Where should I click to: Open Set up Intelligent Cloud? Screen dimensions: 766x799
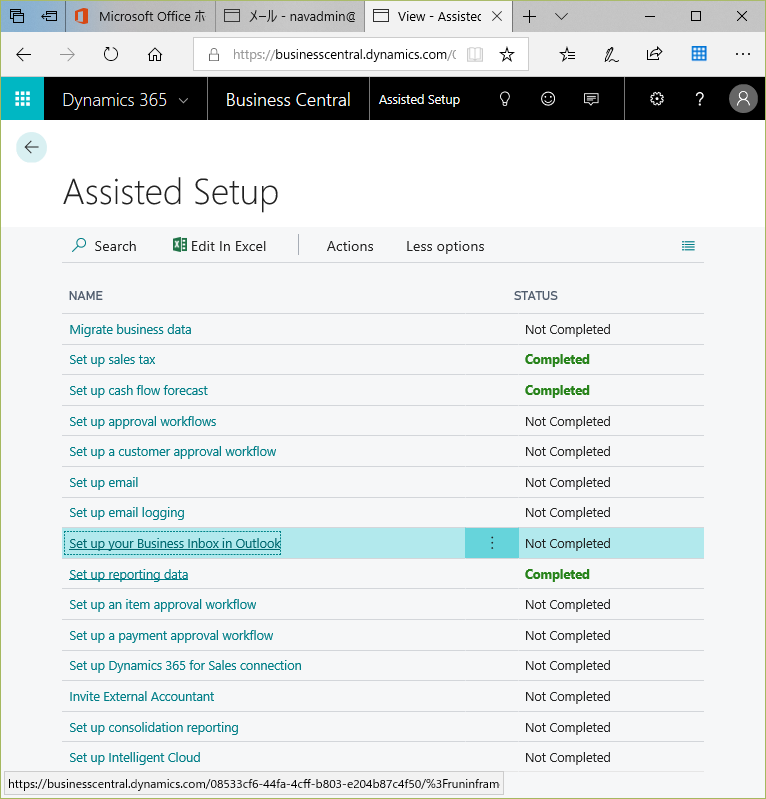135,758
